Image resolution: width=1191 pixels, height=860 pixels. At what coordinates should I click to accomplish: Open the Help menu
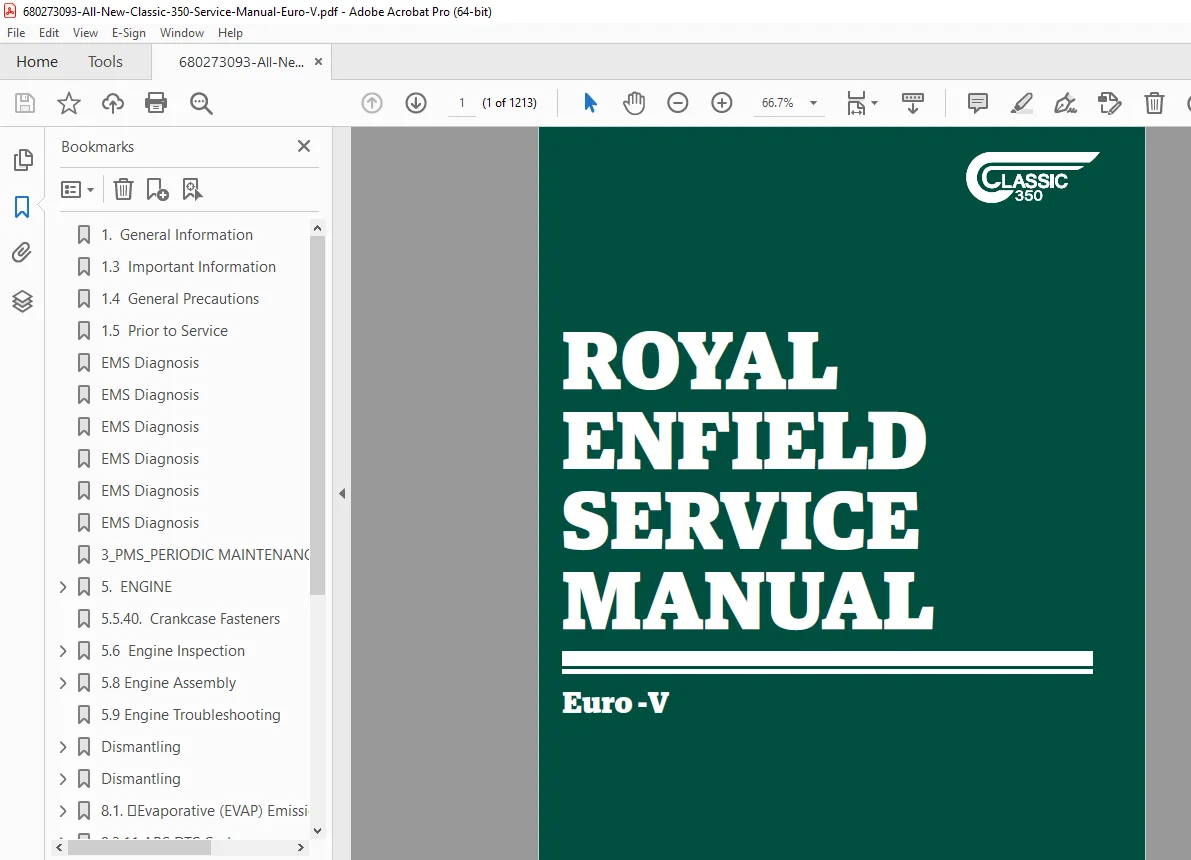(x=230, y=33)
